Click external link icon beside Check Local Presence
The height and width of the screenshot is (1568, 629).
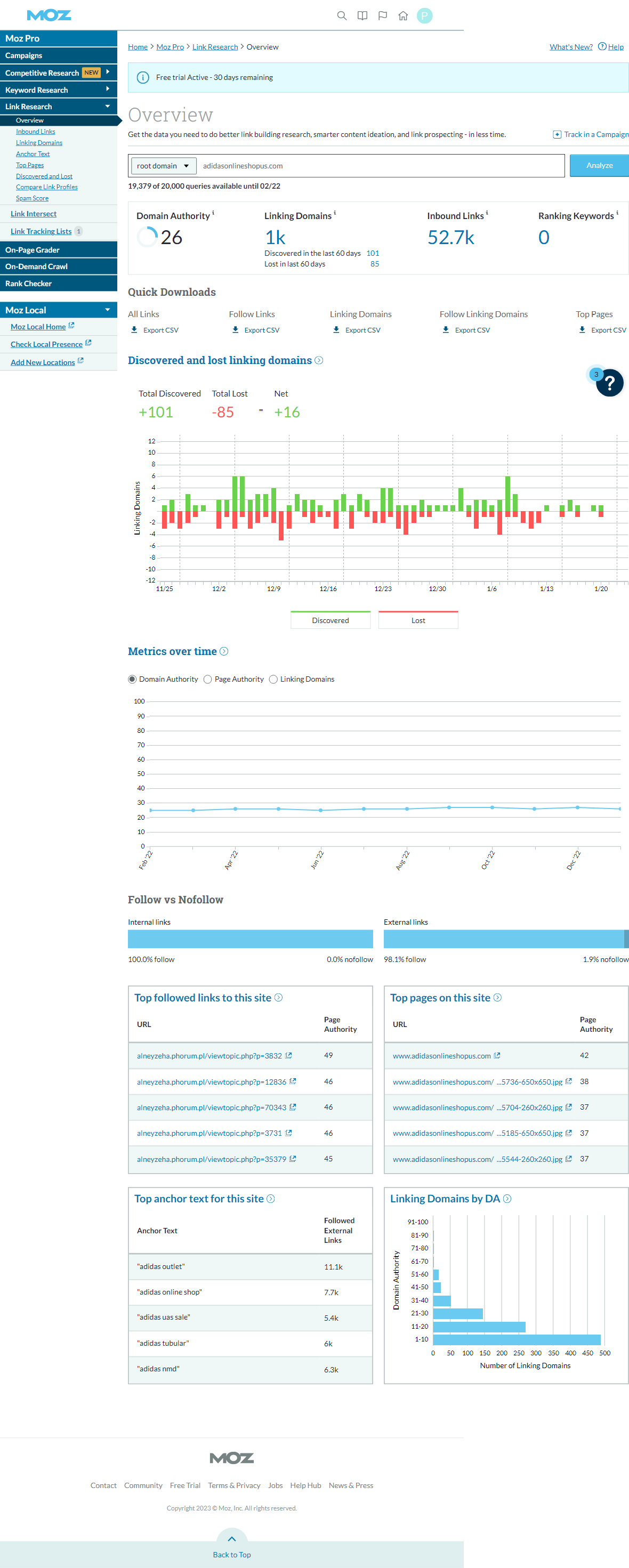tap(88, 343)
